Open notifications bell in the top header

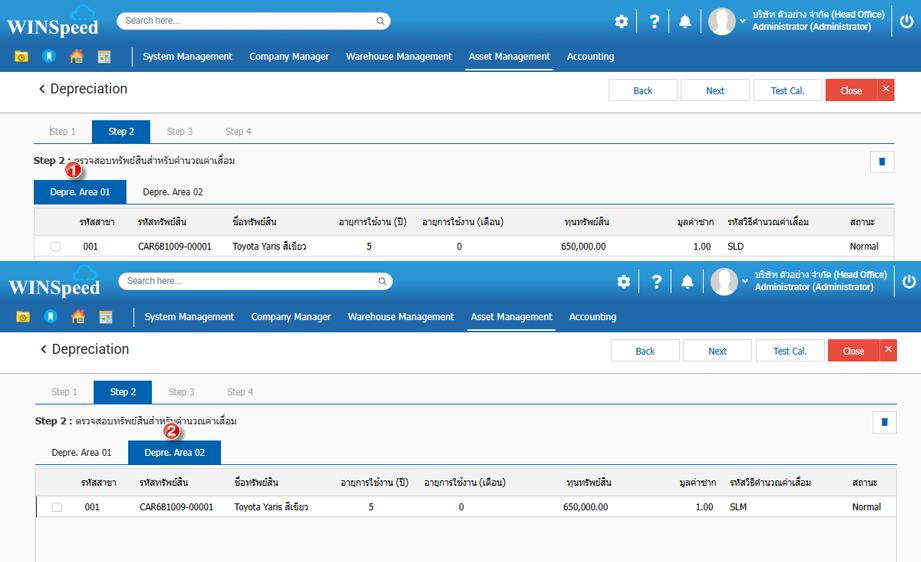685,21
